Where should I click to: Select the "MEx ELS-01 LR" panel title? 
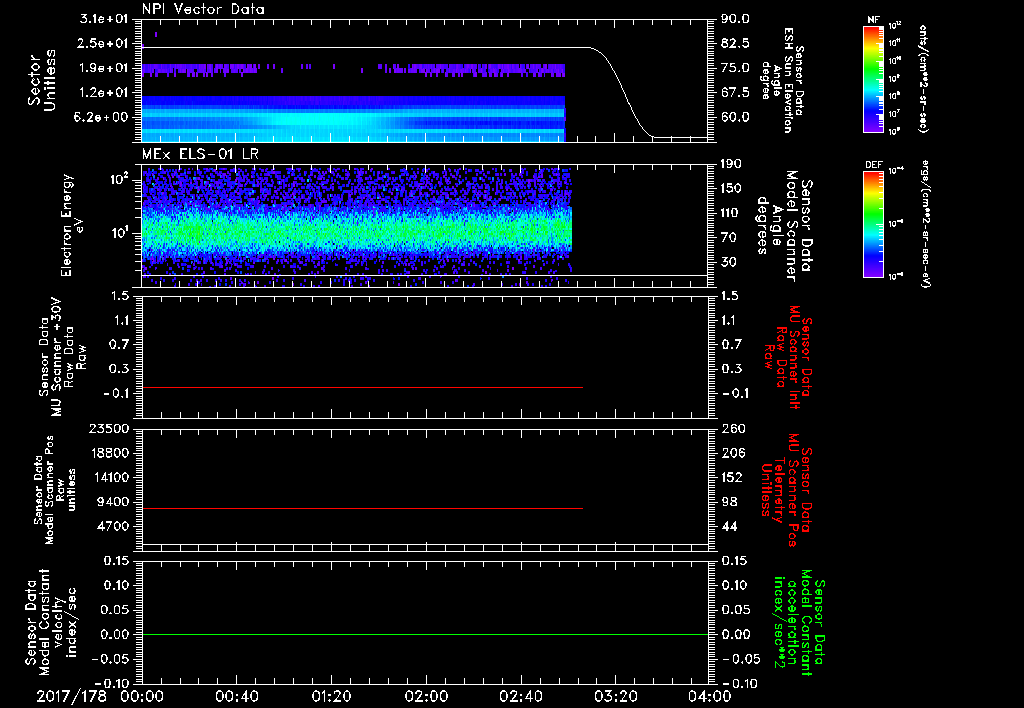[x=200, y=154]
